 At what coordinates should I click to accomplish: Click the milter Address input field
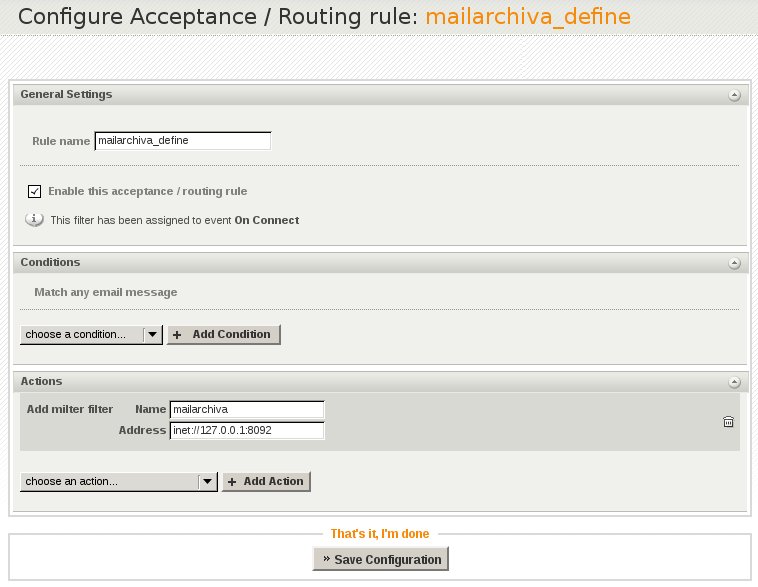pos(247,430)
